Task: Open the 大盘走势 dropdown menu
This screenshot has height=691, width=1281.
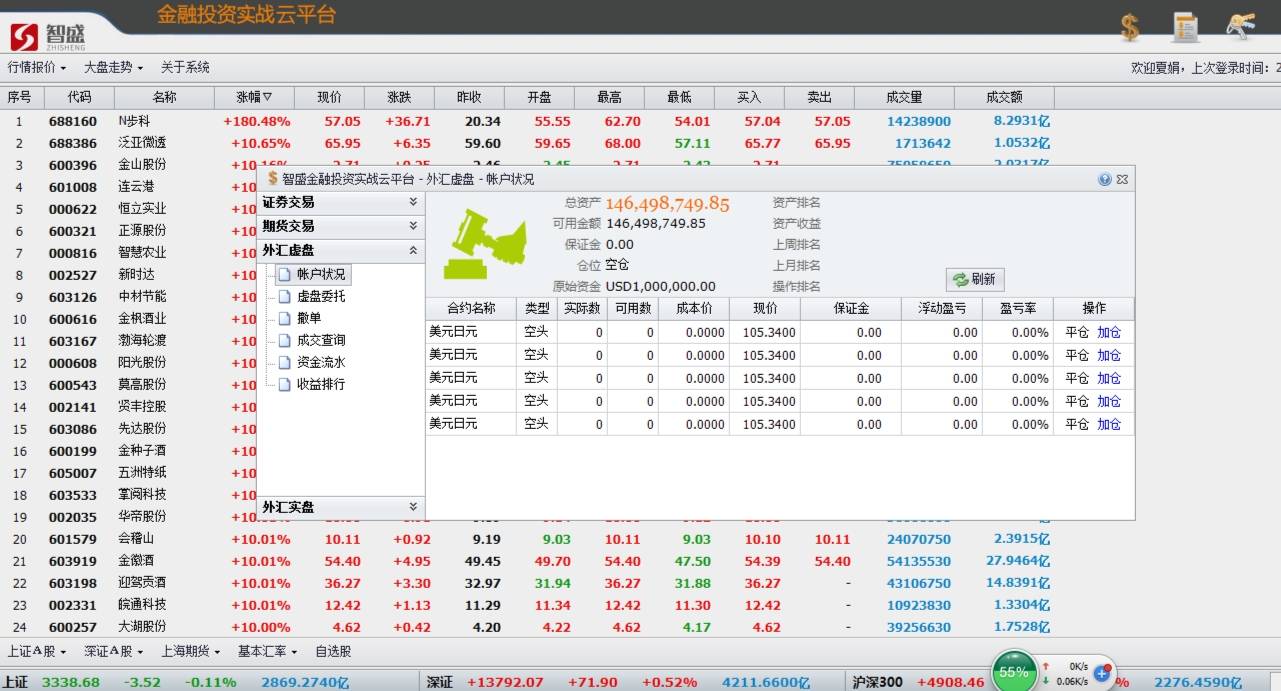Action: 113,67
